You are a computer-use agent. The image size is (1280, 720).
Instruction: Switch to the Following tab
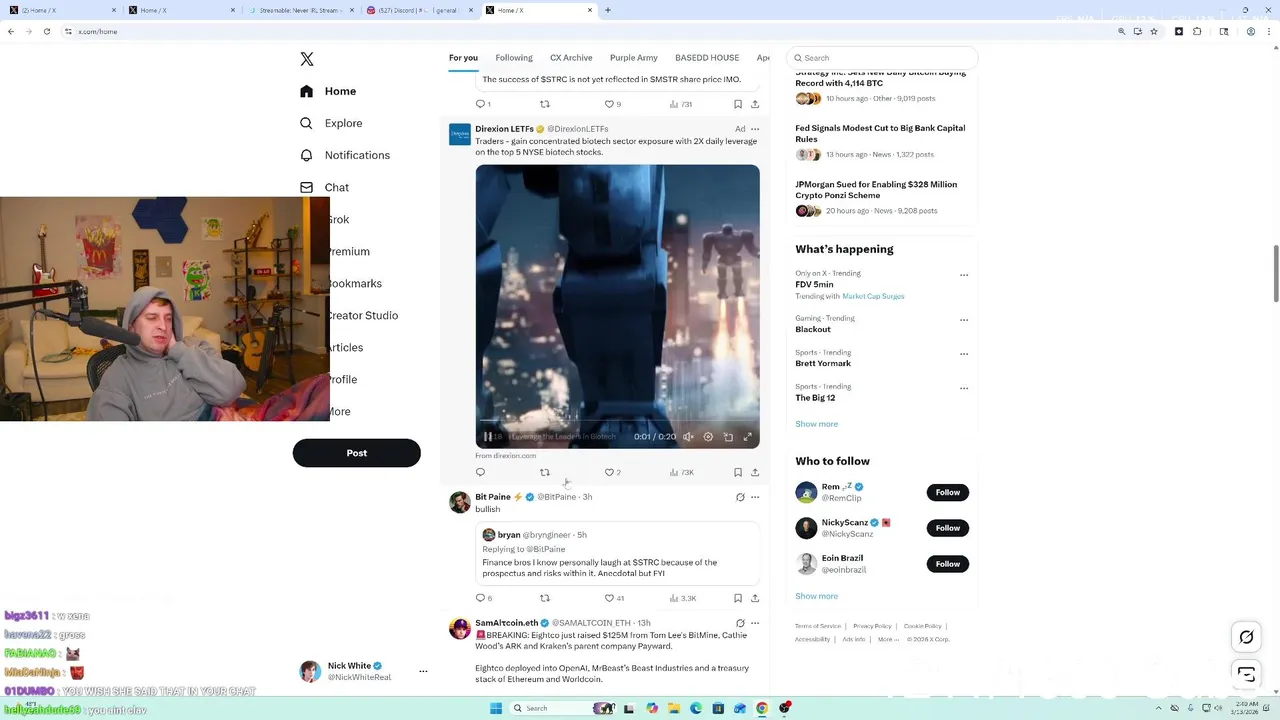coord(514,58)
